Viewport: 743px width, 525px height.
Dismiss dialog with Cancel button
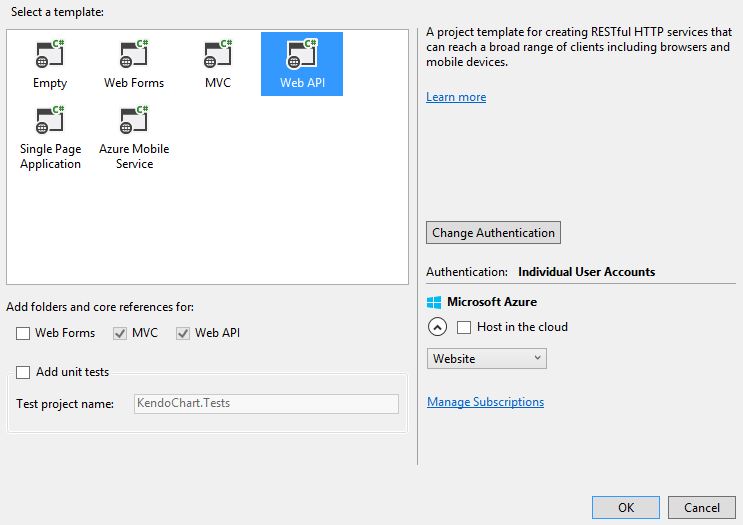702,507
